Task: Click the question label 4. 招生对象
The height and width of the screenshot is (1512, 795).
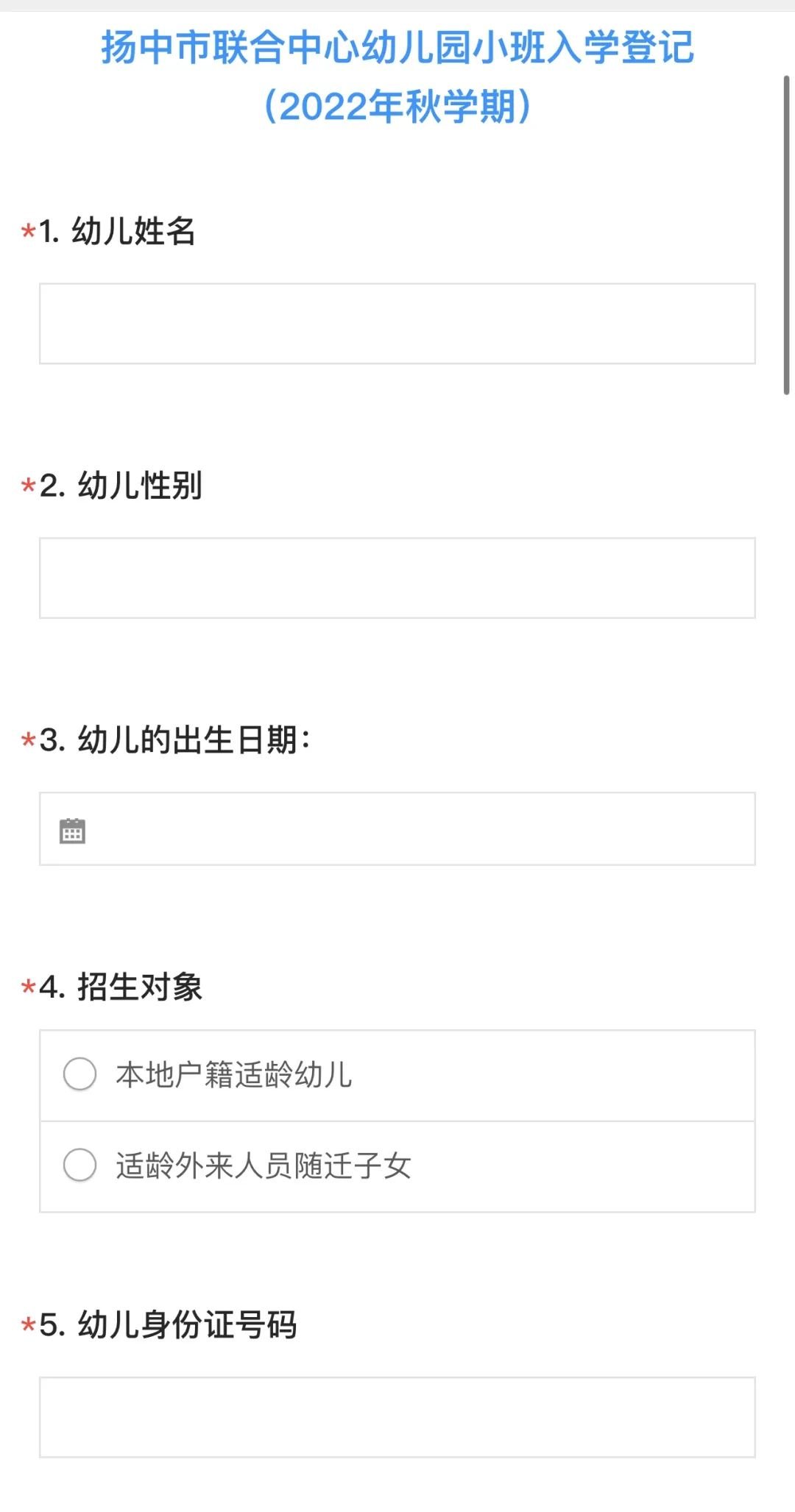Action: pos(121,987)
